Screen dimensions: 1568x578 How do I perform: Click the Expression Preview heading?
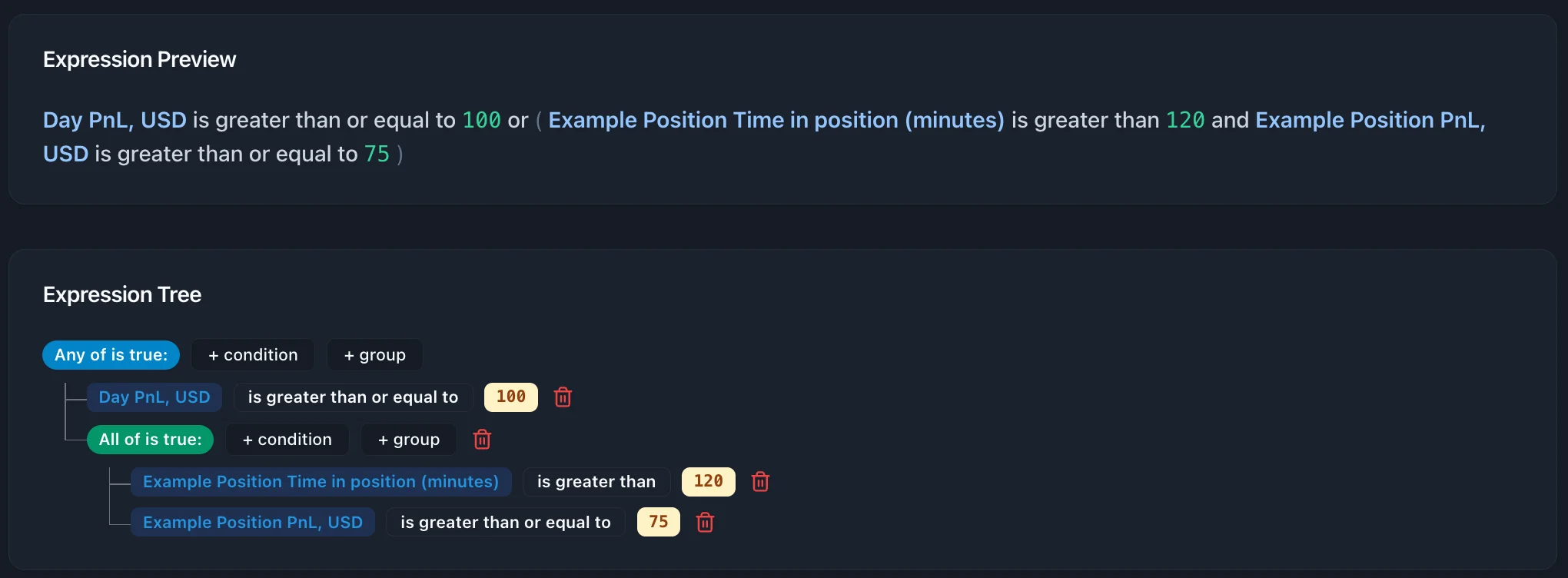point(139,59)
